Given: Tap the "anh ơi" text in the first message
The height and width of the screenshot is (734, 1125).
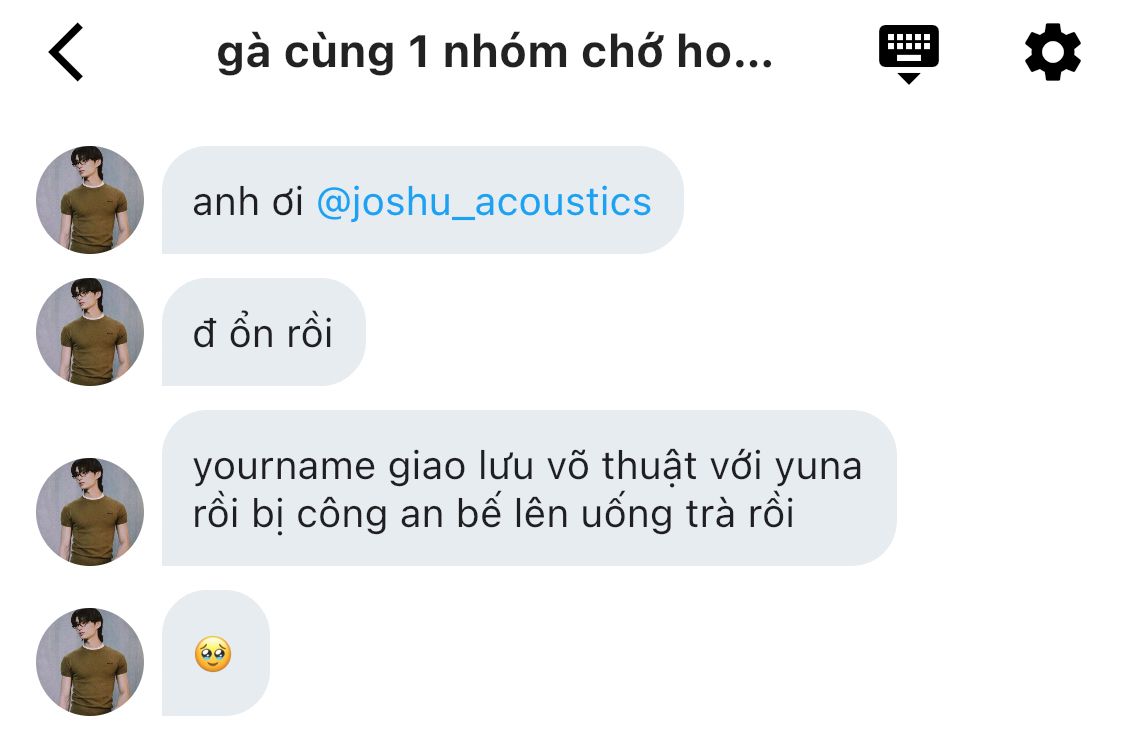Looking at the screenshot, I should 248,202.
